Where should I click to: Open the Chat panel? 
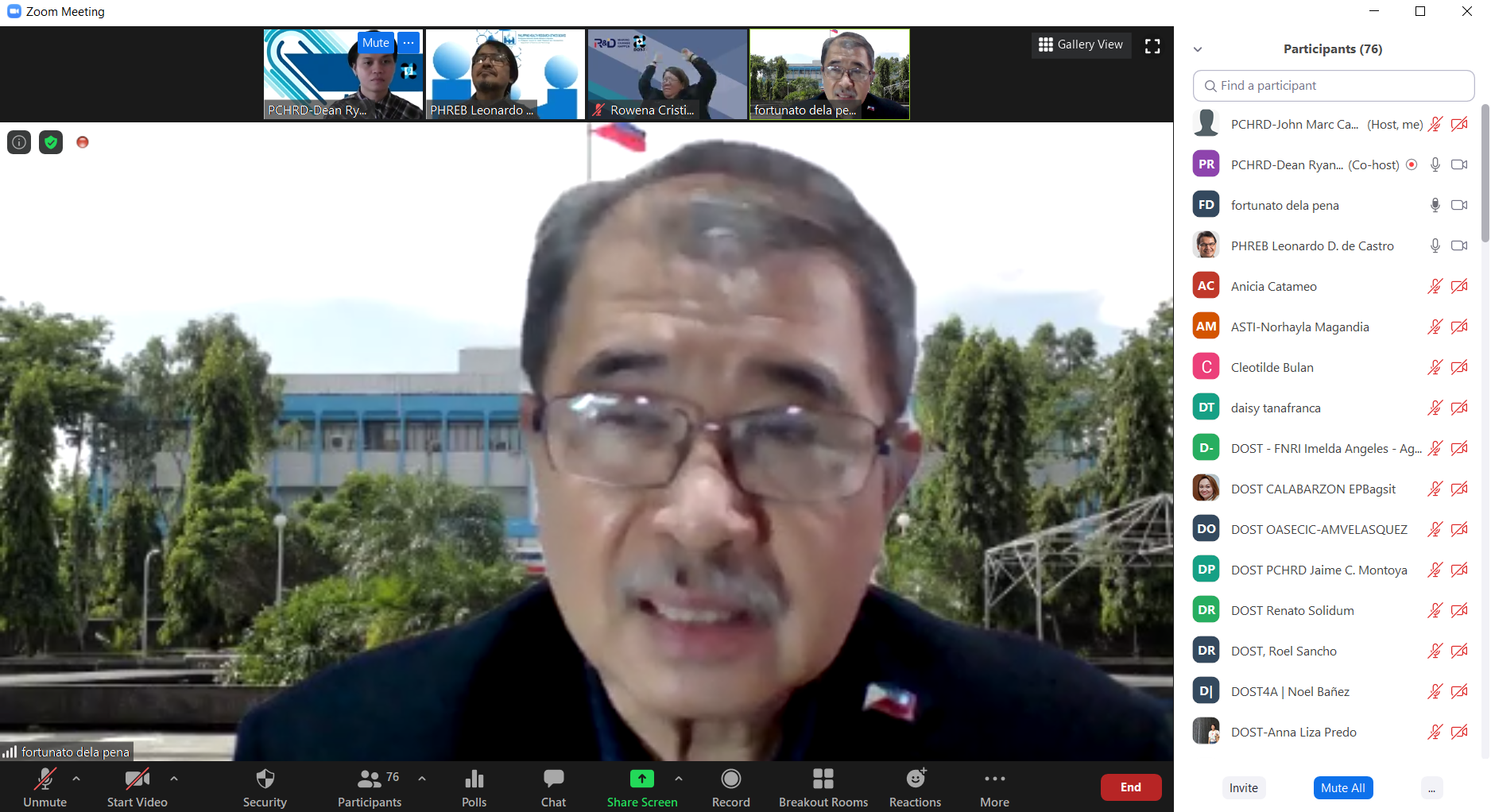click(553, 779)
